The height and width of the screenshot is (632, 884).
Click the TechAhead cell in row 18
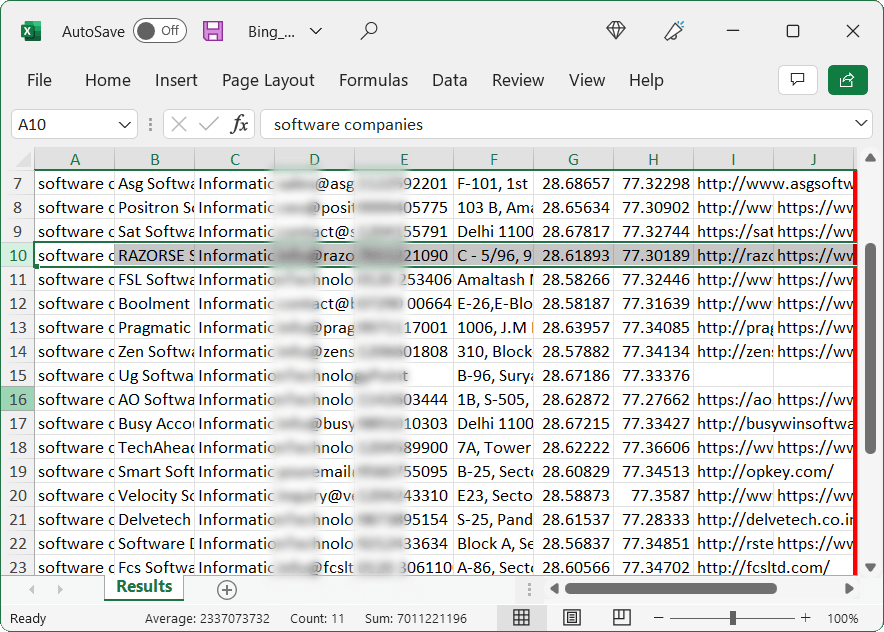(x=154, y=448)
